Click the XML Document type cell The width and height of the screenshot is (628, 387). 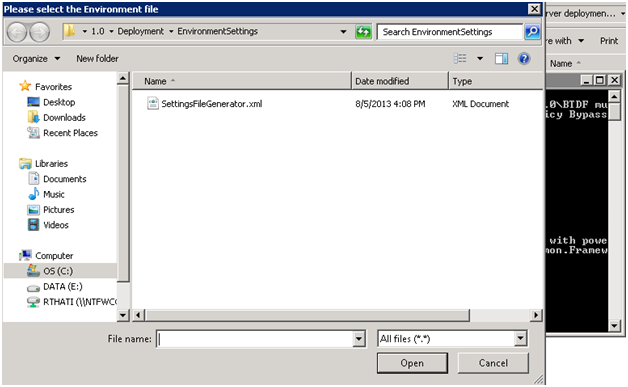[480, 104]
